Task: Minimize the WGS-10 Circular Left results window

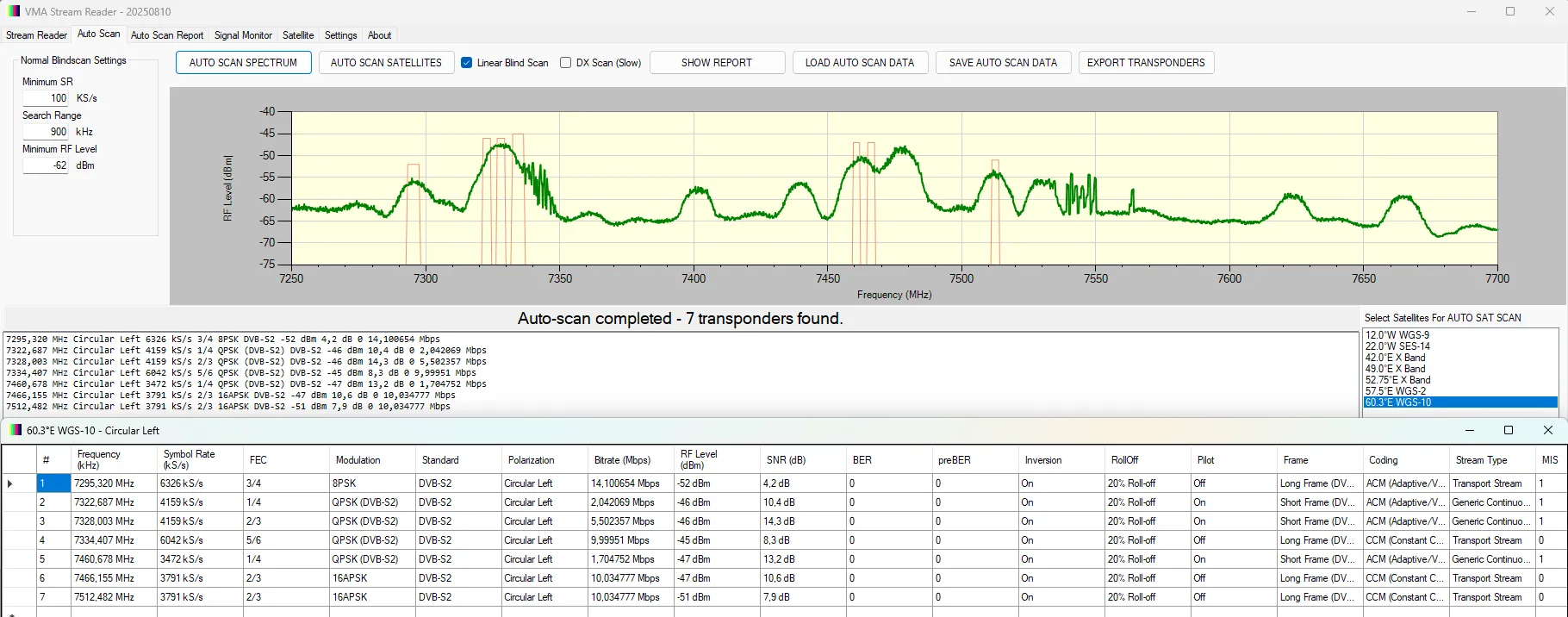Action: (1469, 430)
